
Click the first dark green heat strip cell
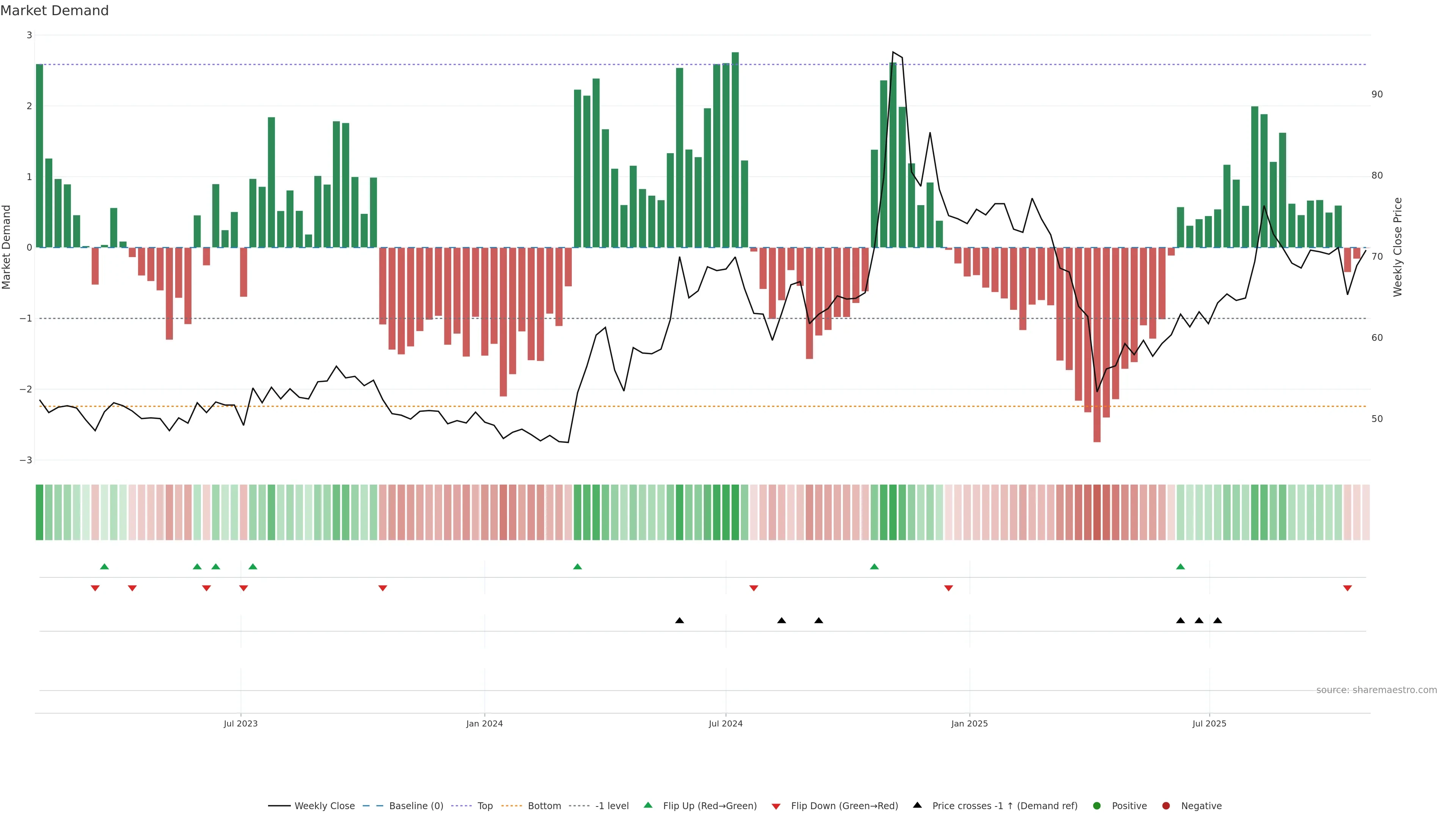pyautogui.click(x=39, y=512)
